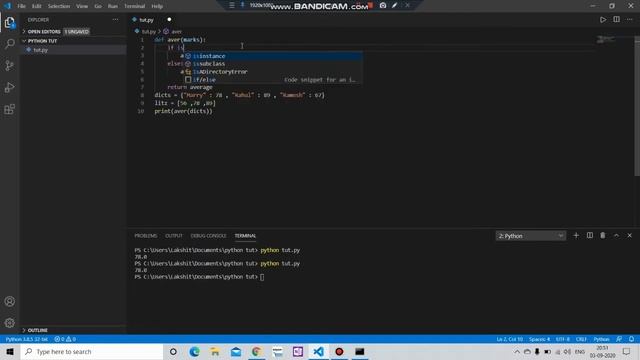
Task: Open Explorer panel ellipsis menu
Action: click(x=116, y=20)
